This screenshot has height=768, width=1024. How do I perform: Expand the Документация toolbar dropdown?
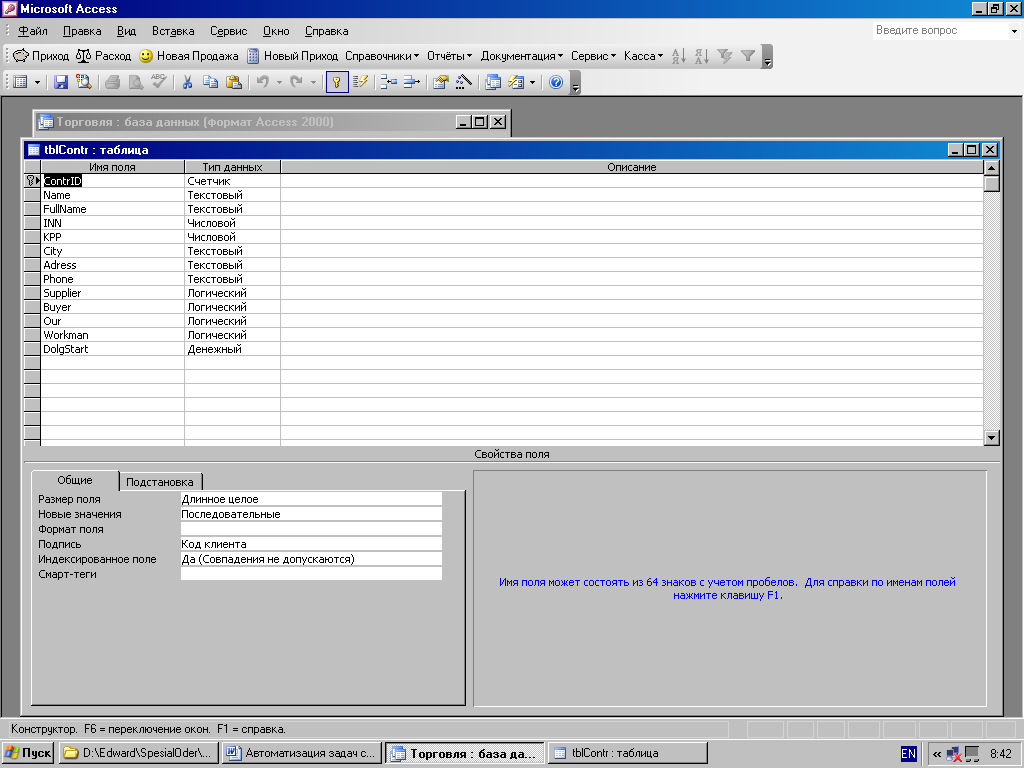522,56
